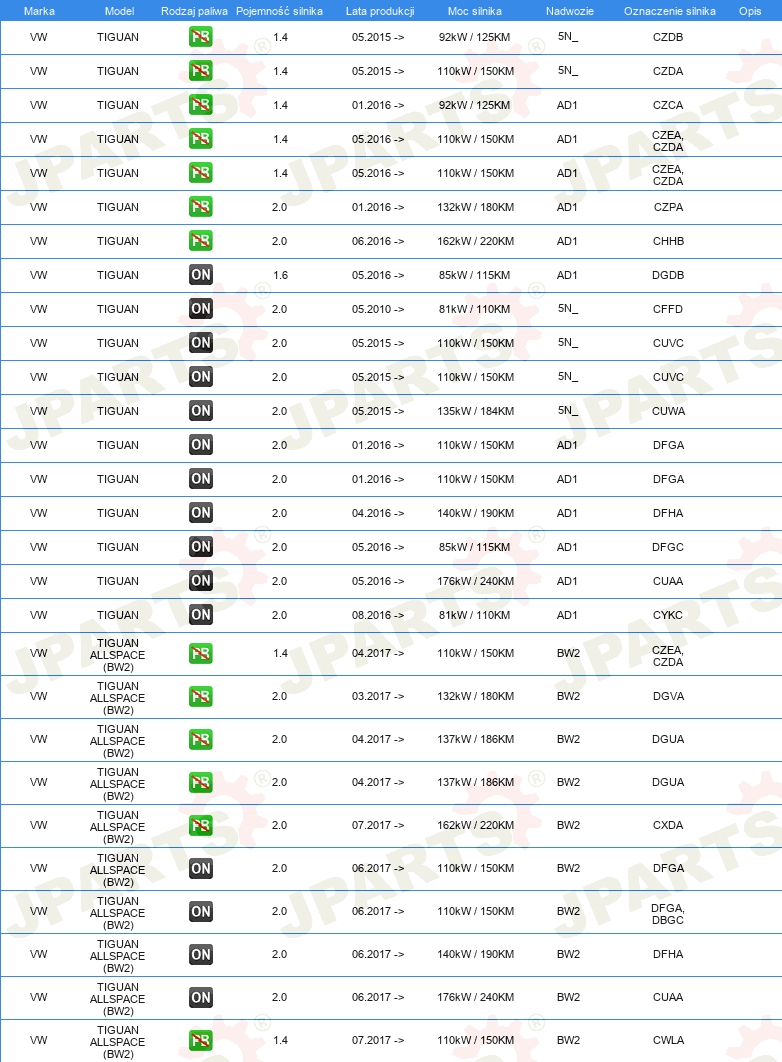The height and width of the screenshot is (1062, 782).
Task: Click the ON diesel icon for engine CFFD
Action: (x=200, y=308)
